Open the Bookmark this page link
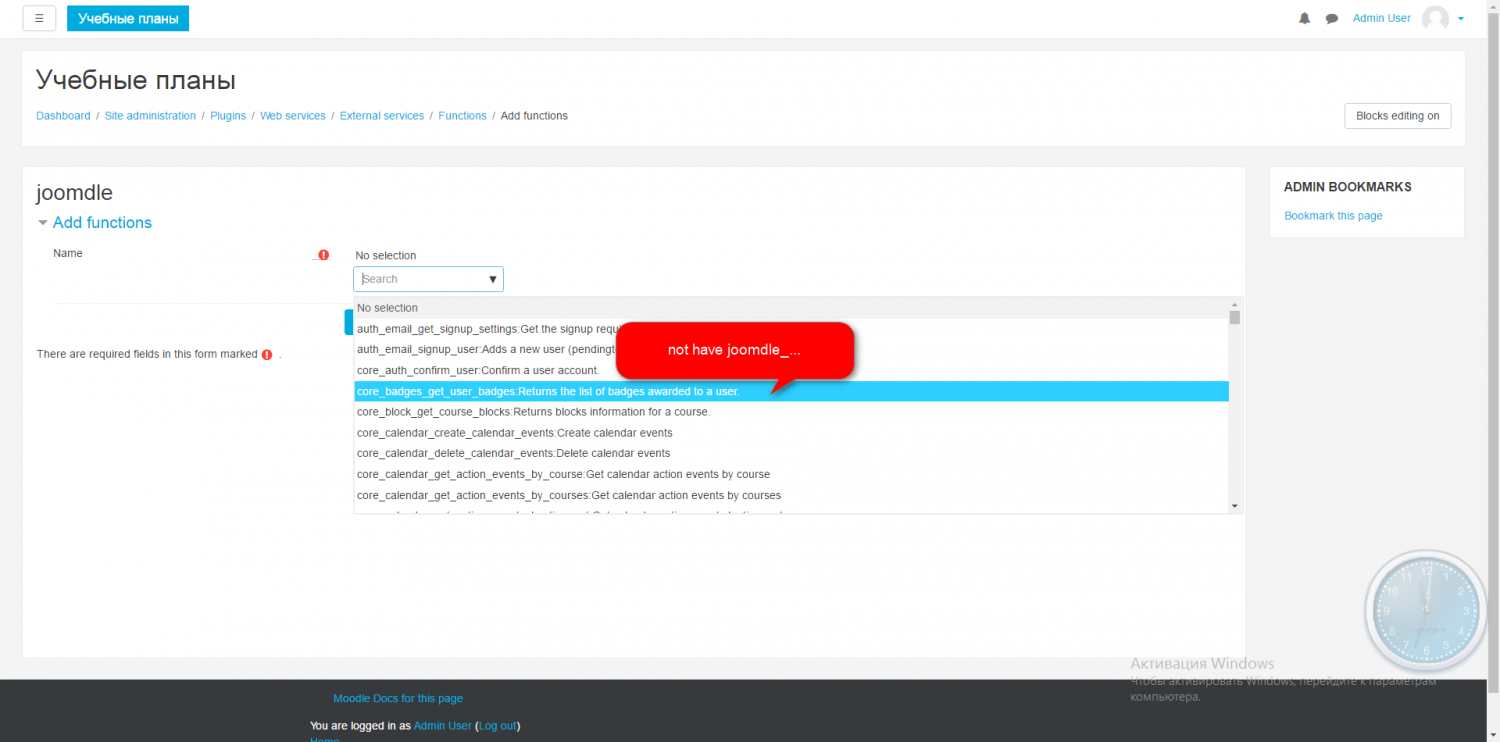This screenshot has height=742, width=1500. (1333, 216)
